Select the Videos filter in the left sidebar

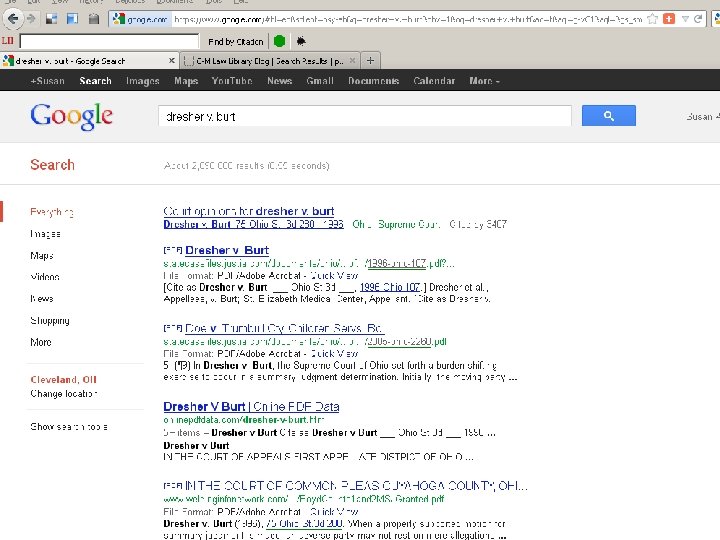point(45,277)
